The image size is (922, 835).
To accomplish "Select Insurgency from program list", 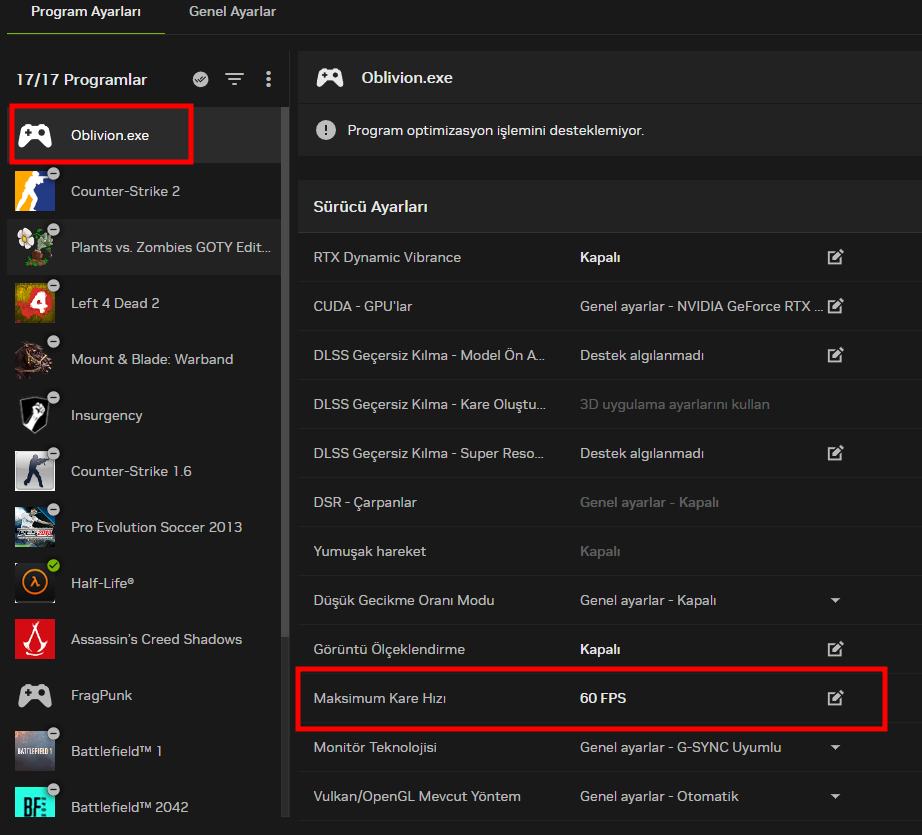I will point(144,415).
